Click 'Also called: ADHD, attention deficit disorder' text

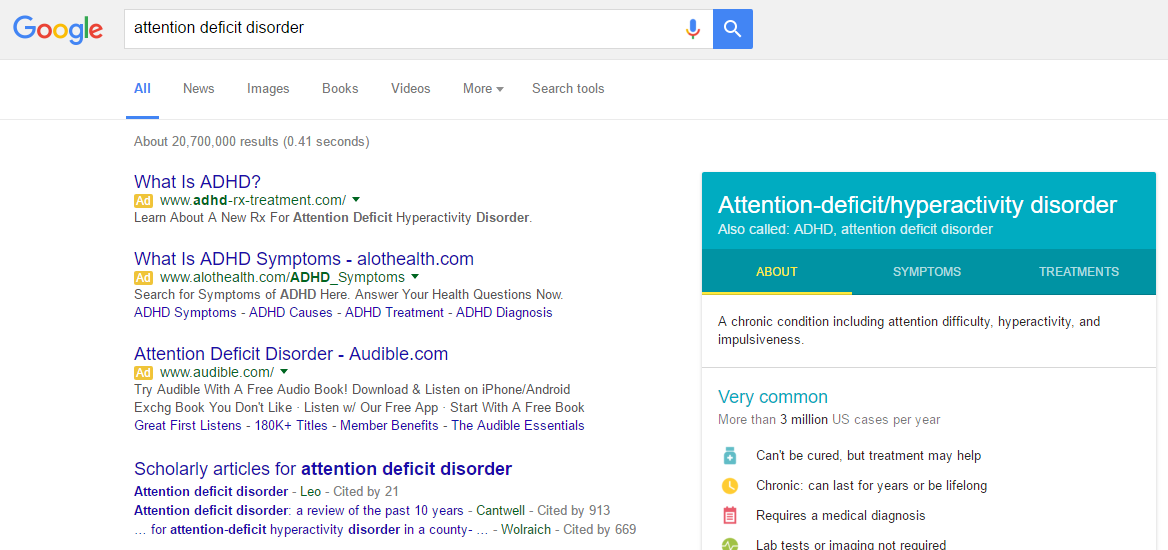[855, 230]
